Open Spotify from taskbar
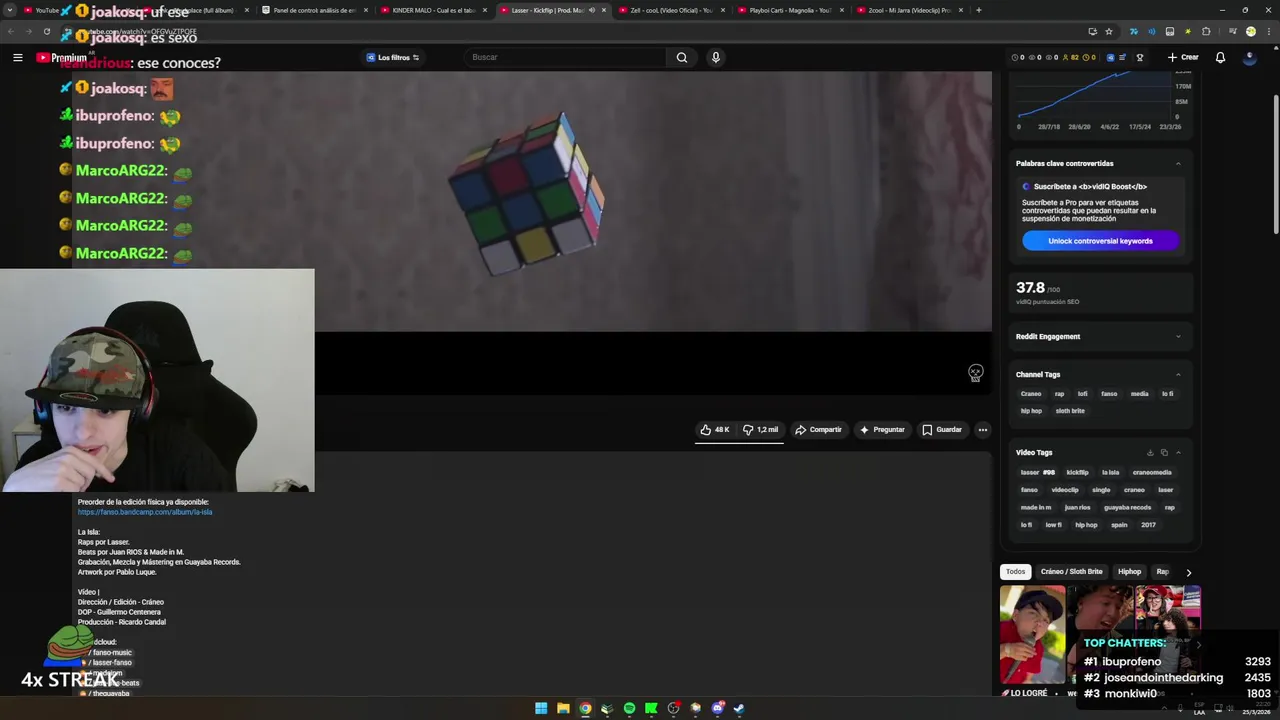This screenshot has width=1280, height=720. pos(629,708)
